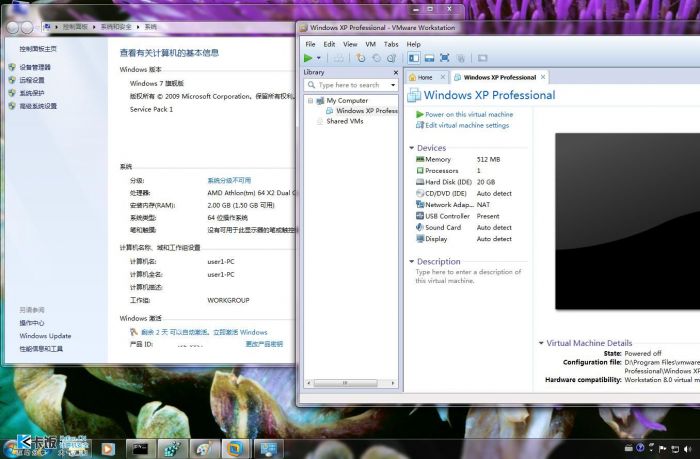Select the Memory device row
This screenshot has width=700, height=459.
click(458, 159)
